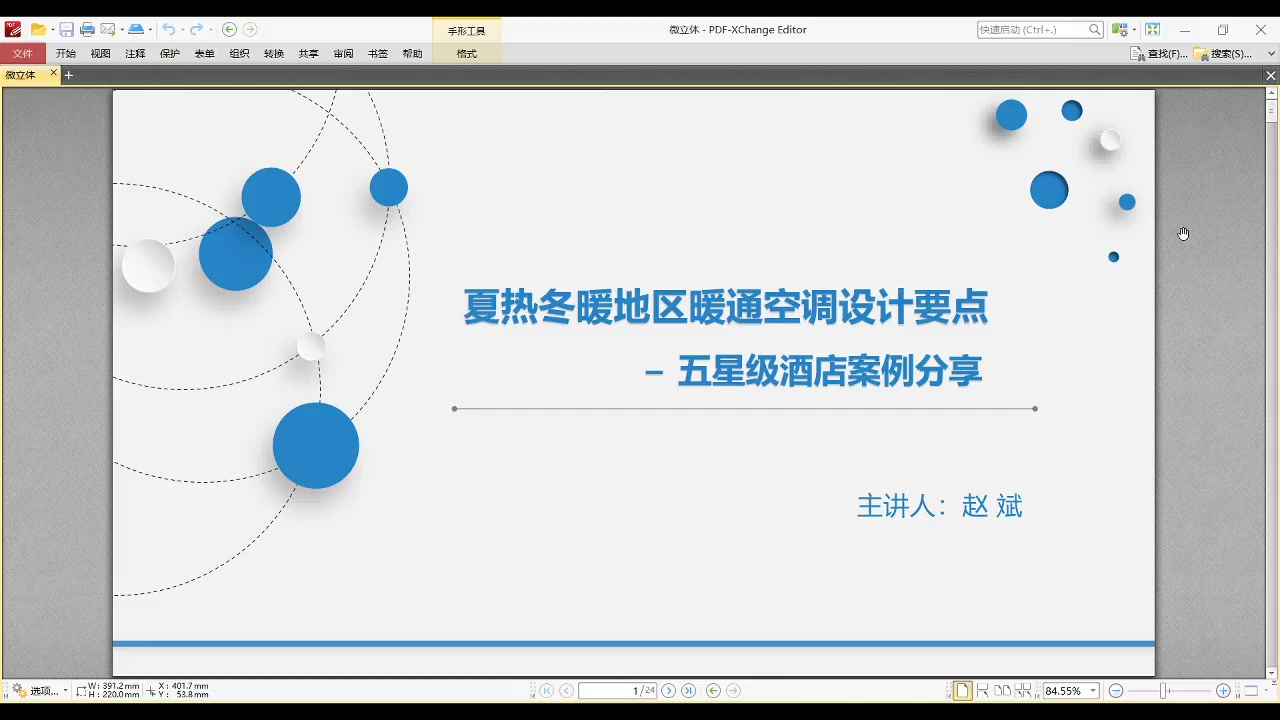Click the zoom out minus icon

point(1116,691)
